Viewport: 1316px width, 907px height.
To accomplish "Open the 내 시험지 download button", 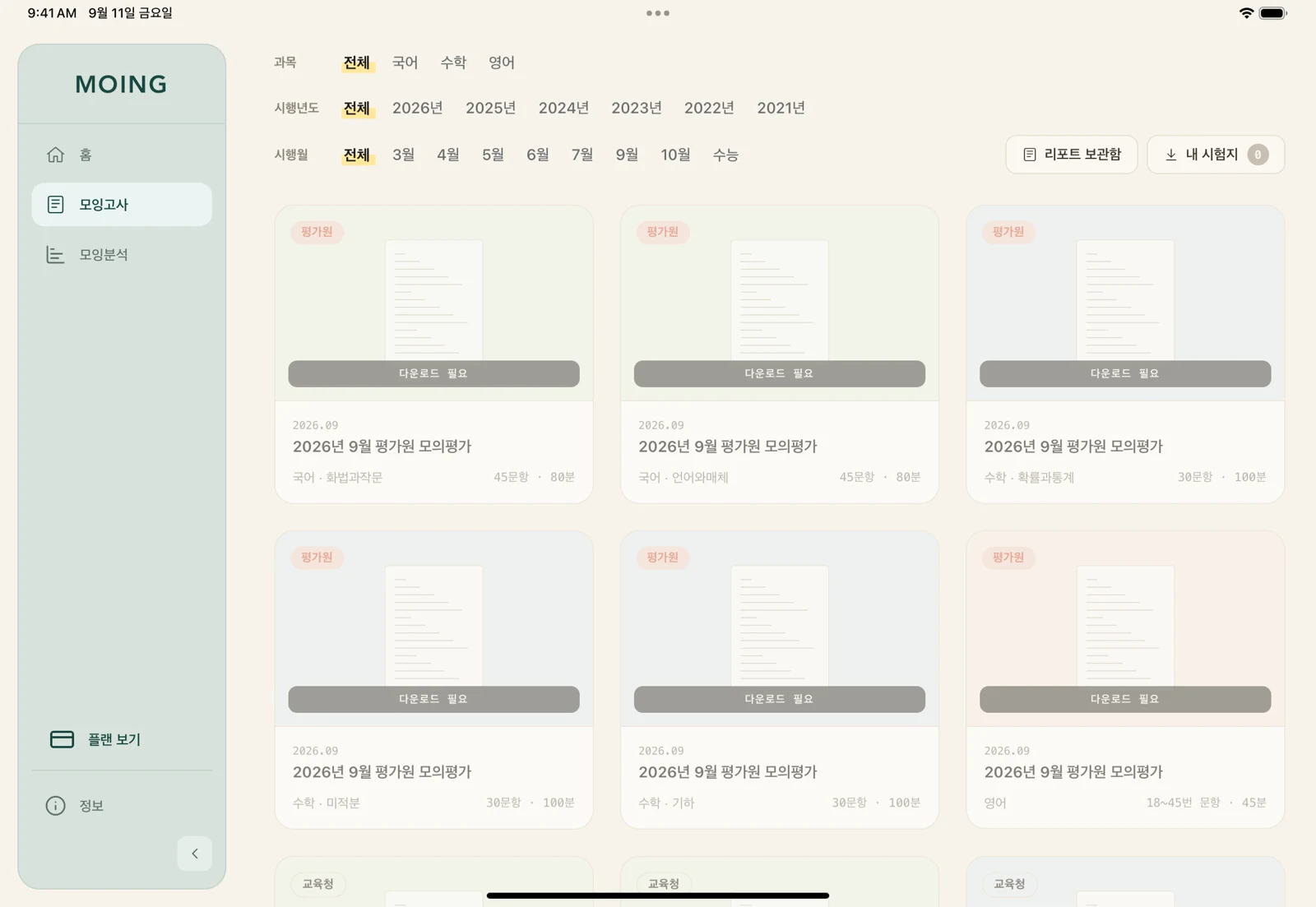I will point(1216,155).
